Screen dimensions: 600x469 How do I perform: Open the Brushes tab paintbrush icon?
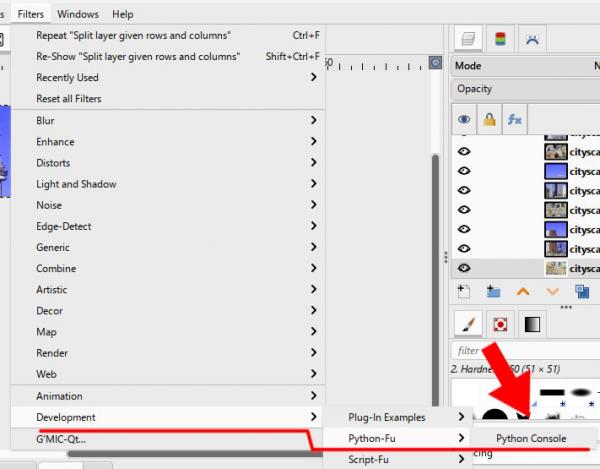[468, 324]
